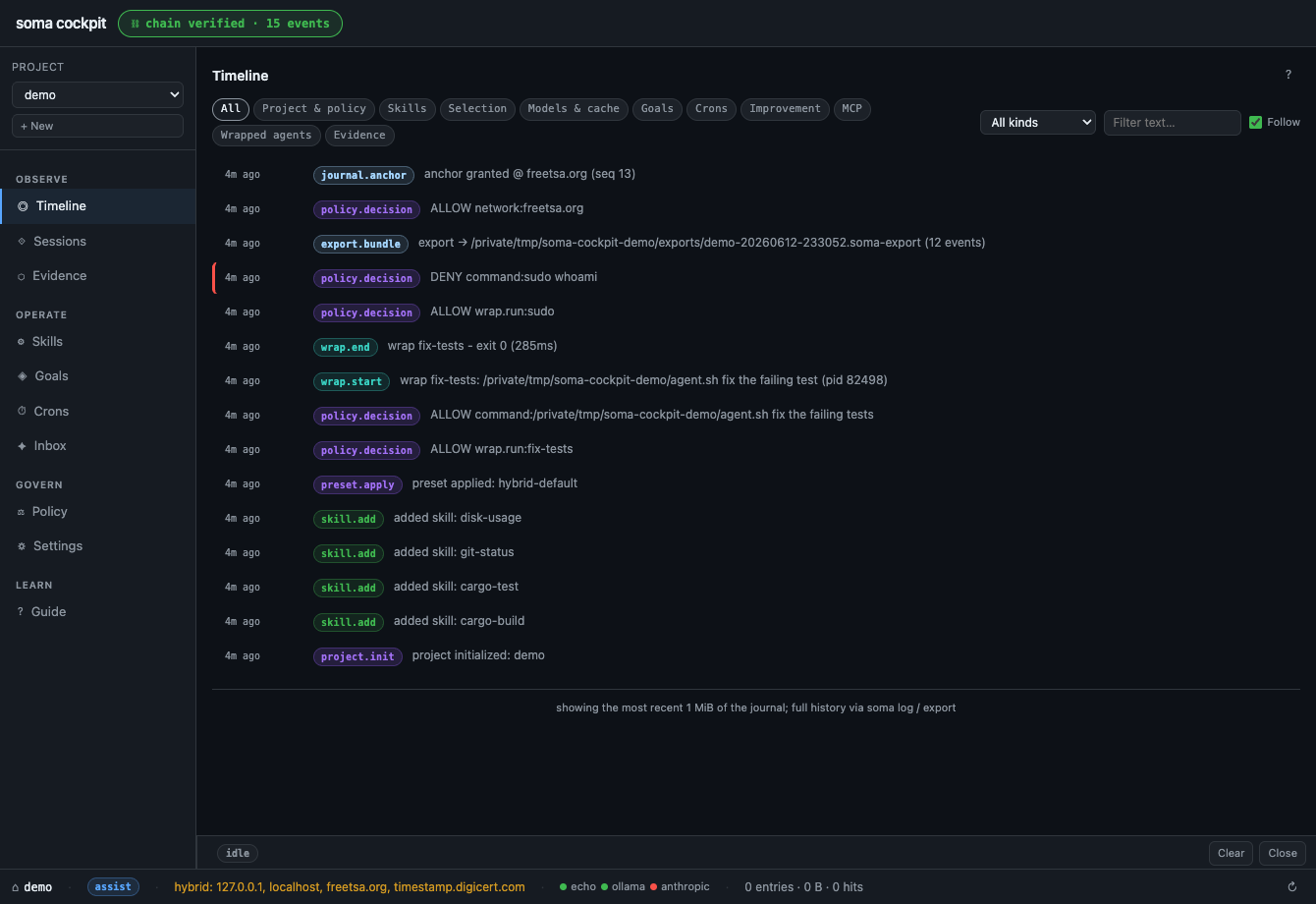Select the Goals filter chip

pyautogui.click(x=657, y=108)
